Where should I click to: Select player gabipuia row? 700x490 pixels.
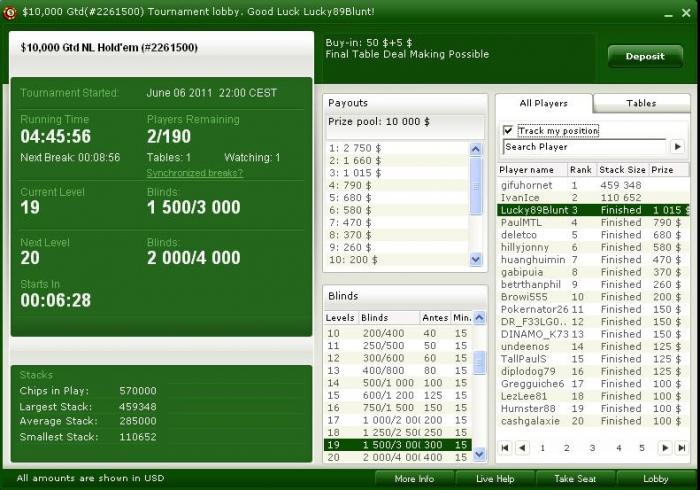point(593,272)
